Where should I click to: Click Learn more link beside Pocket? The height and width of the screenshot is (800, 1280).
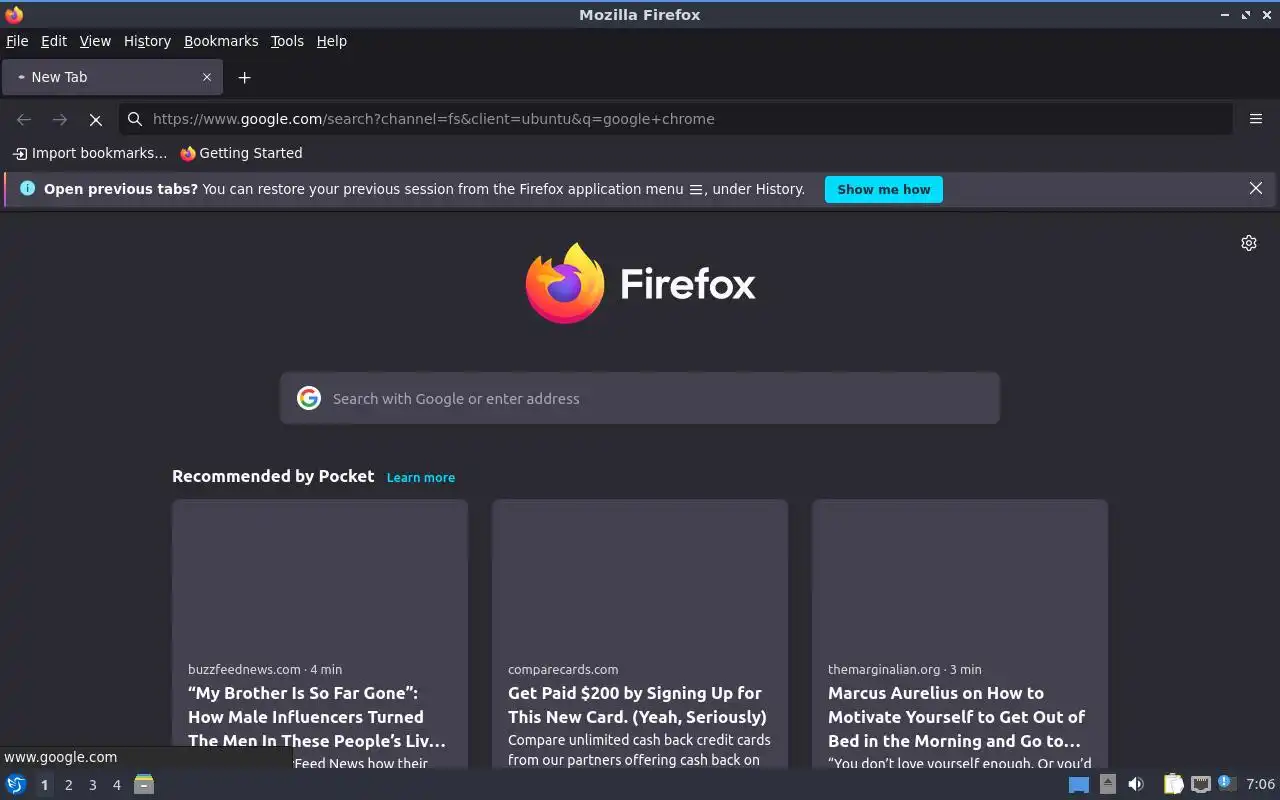pyautogui.click(x=421, y=477)
